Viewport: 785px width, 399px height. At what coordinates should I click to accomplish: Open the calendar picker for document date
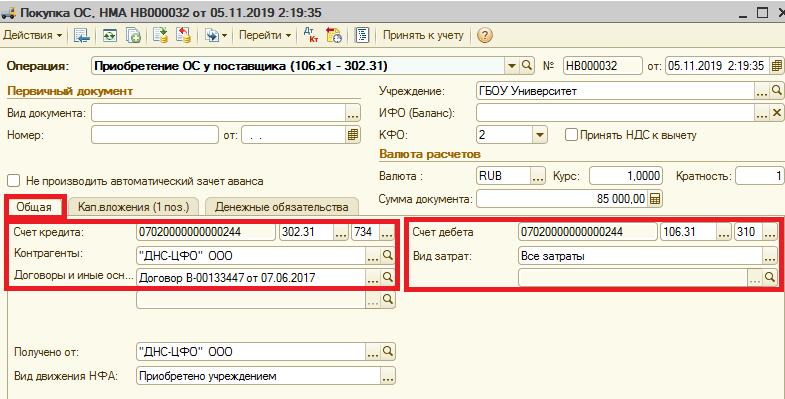pos(776,66)
